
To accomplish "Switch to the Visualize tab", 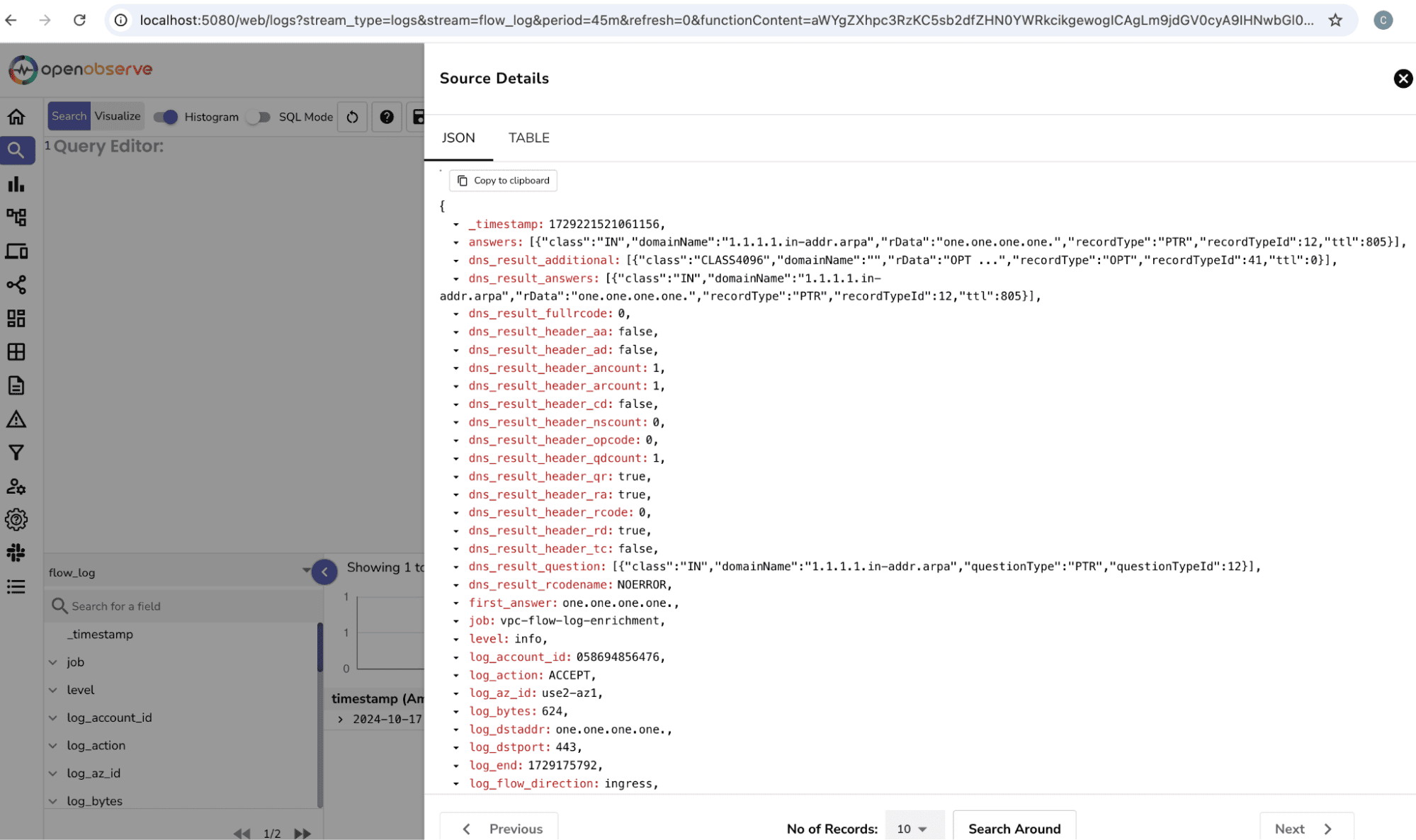I will click(117, 115).
